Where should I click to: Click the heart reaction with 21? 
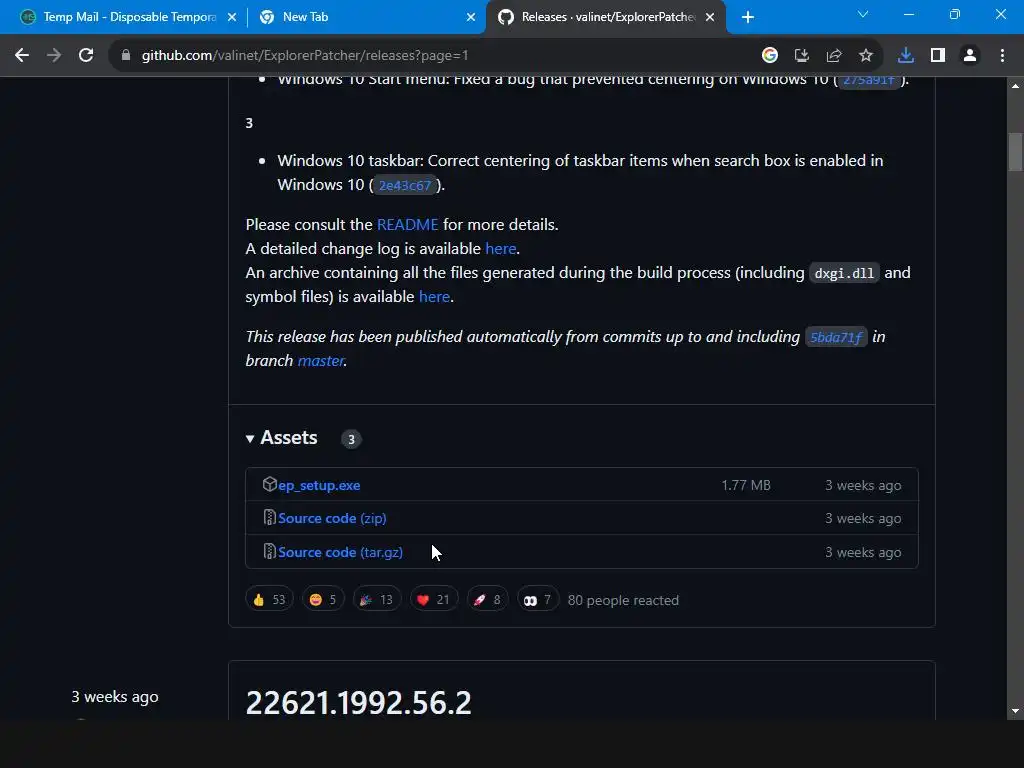click(x=434, y=600)
